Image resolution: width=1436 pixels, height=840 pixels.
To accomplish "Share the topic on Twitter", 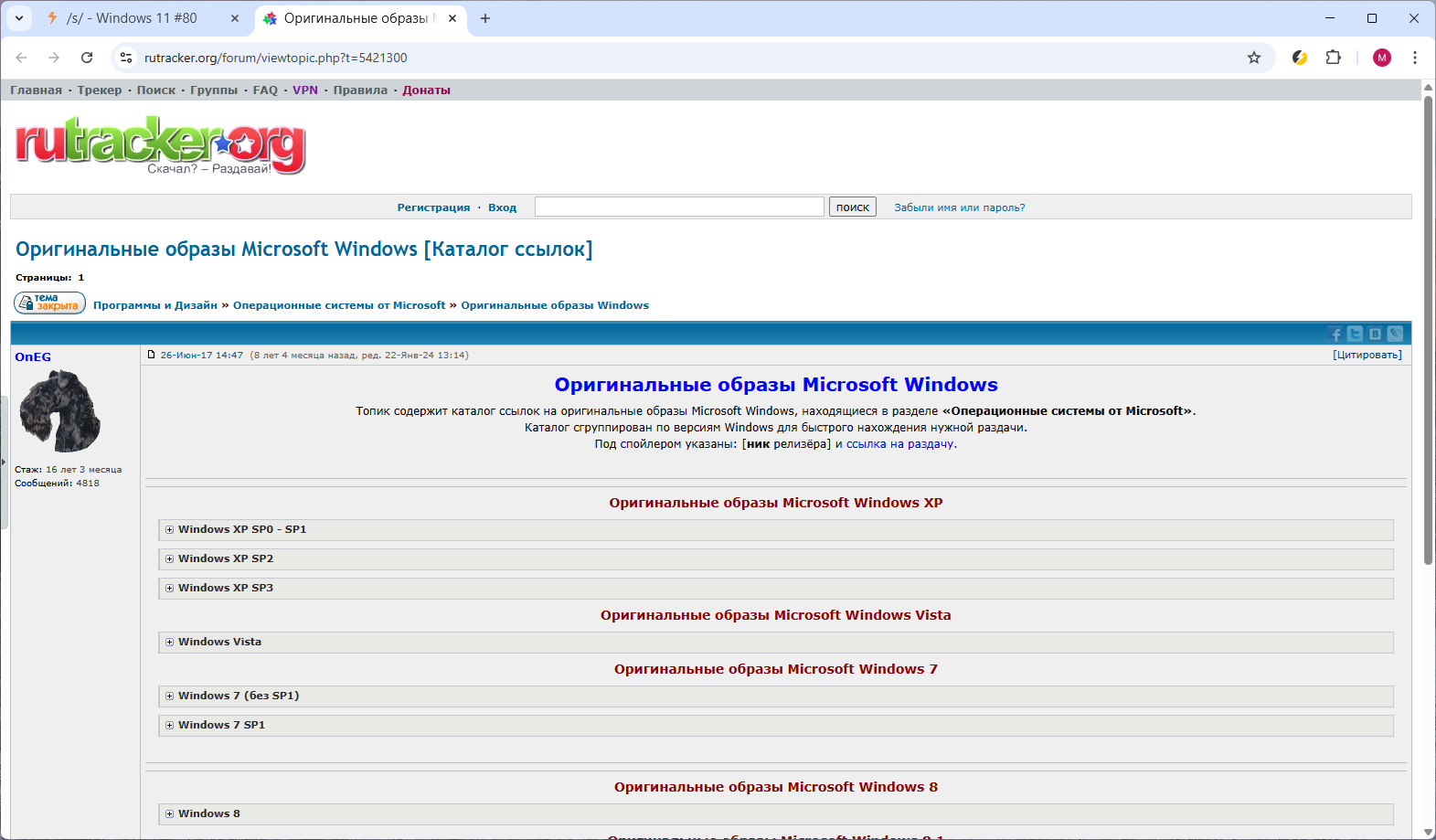I will point(1355,335).
